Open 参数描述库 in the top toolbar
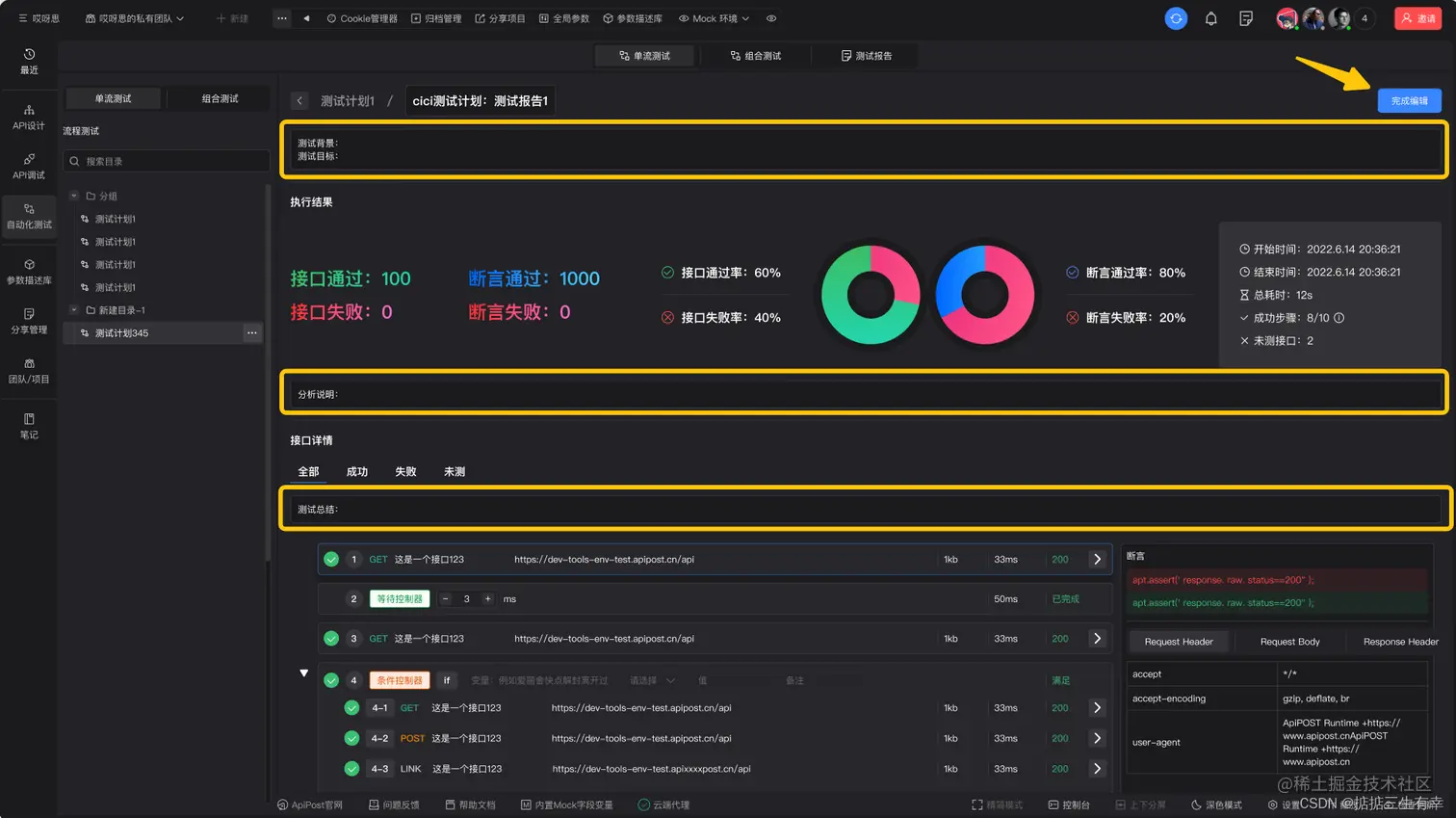1456x818 pixels. click(633, 18)
